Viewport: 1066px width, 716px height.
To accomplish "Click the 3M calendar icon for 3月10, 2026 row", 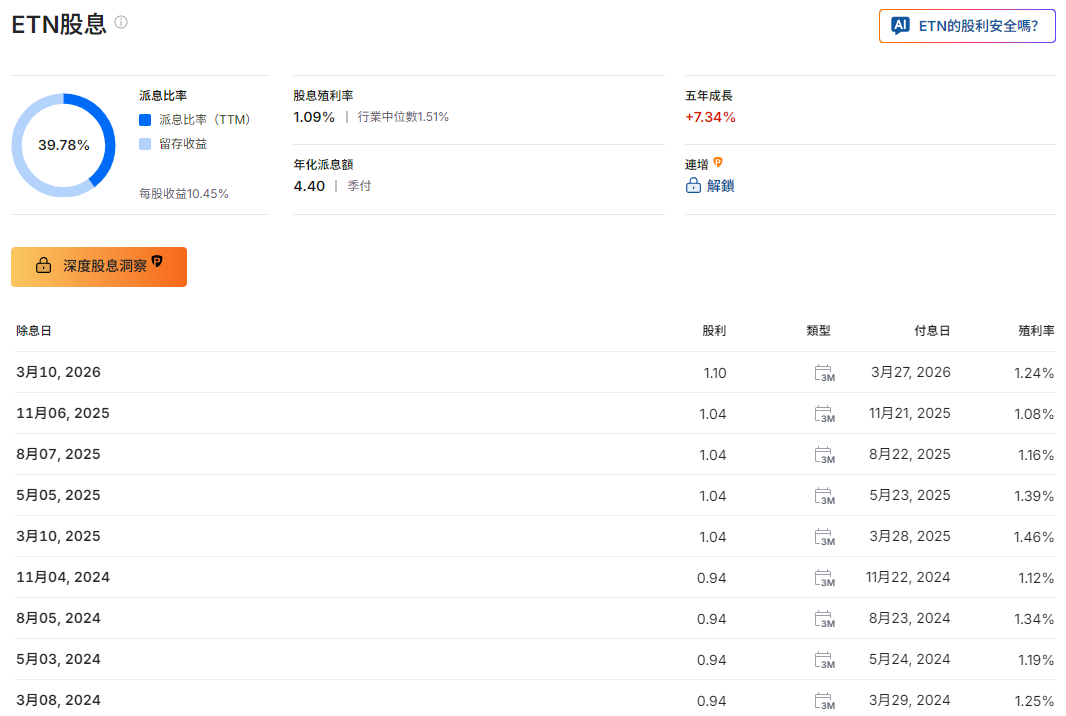I will [824, 373].
